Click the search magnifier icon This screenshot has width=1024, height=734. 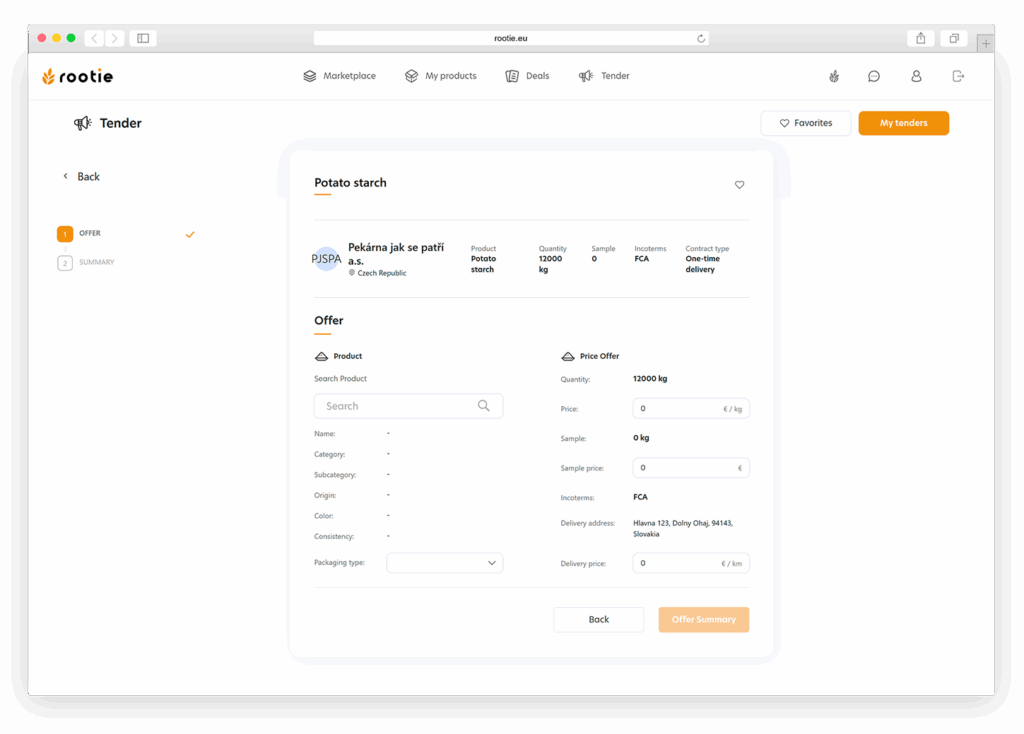click(484, 406)
